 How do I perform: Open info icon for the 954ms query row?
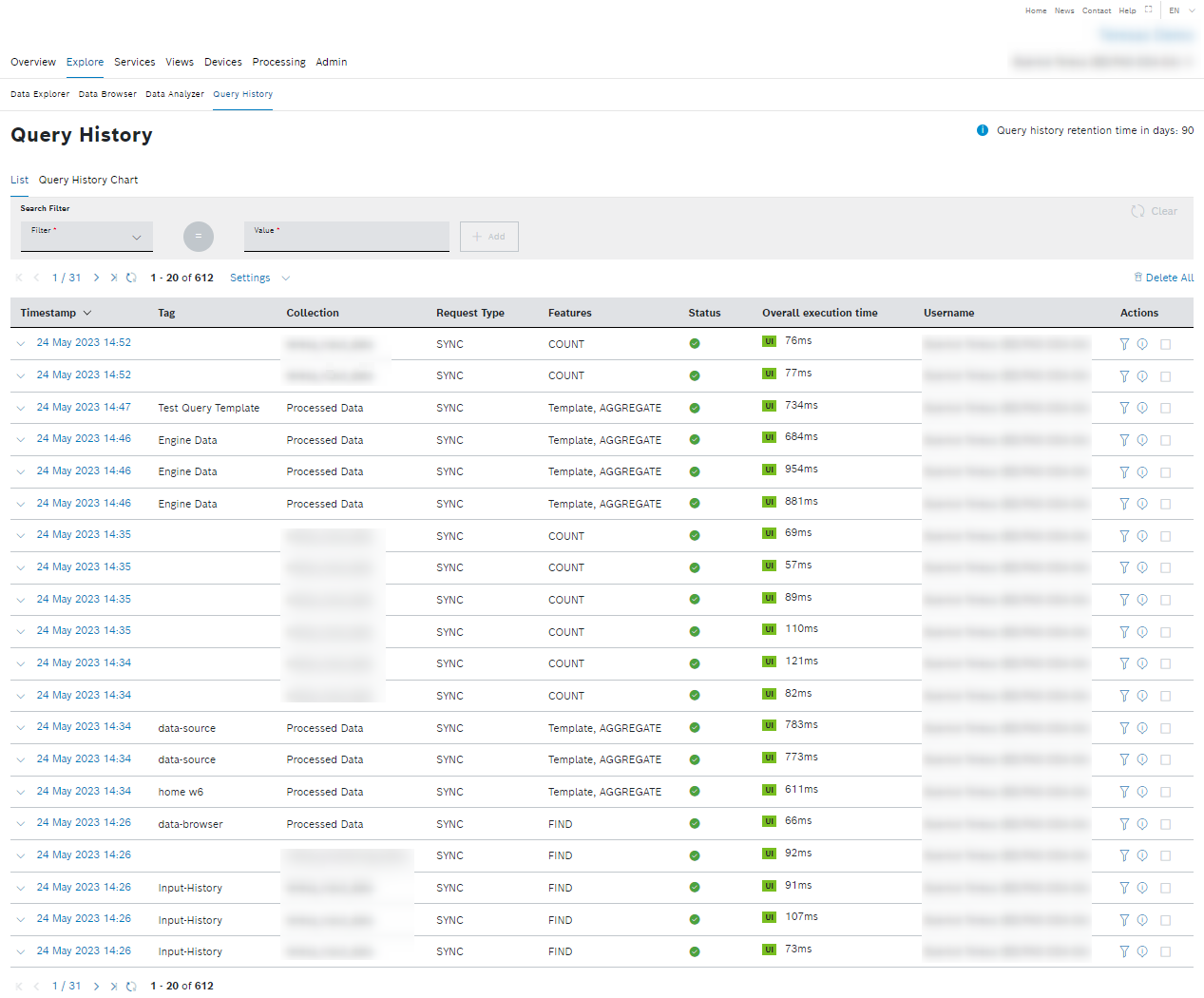pos(1142,472)
